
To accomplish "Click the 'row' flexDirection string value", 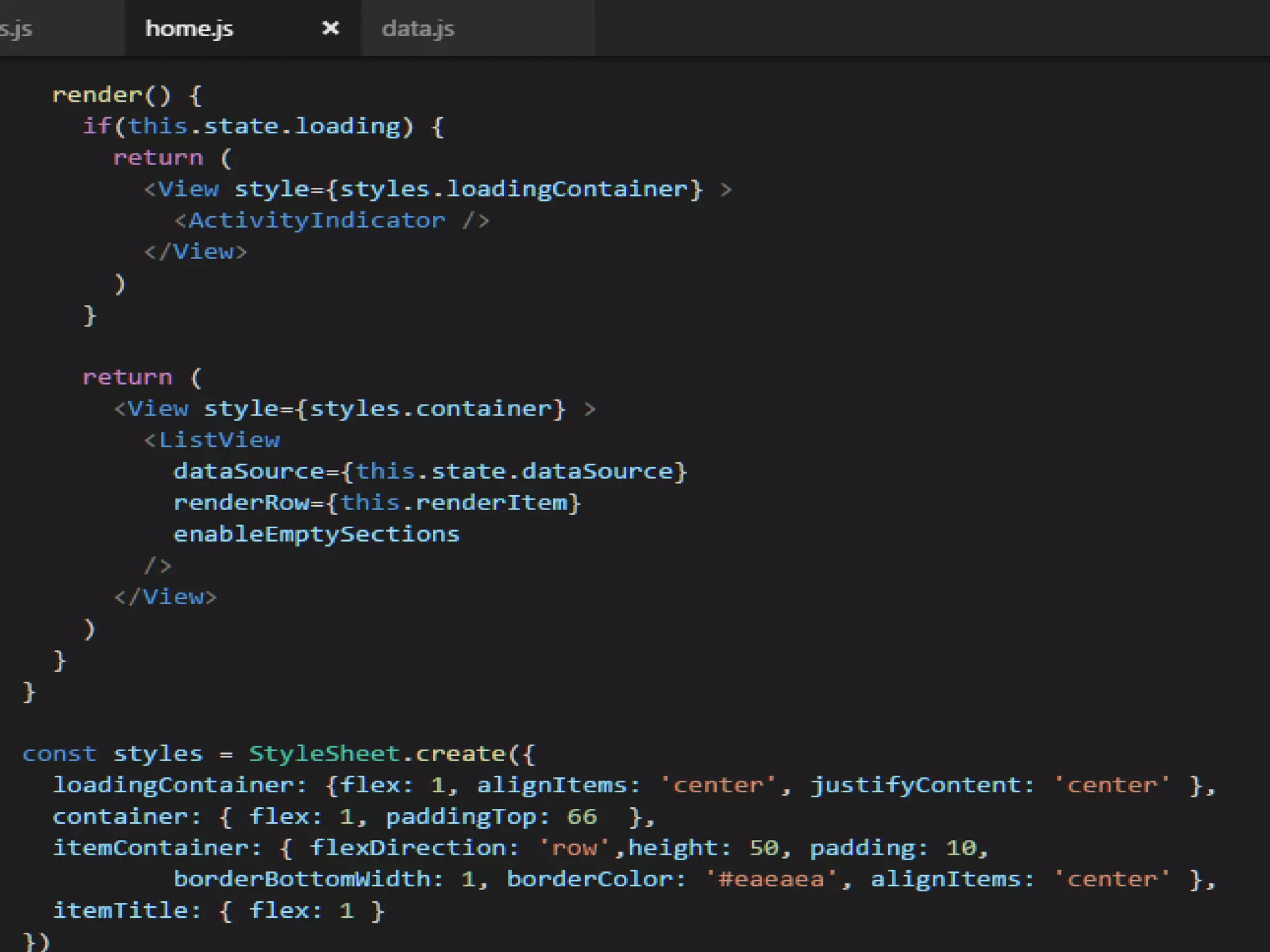I will pos(574,848).
